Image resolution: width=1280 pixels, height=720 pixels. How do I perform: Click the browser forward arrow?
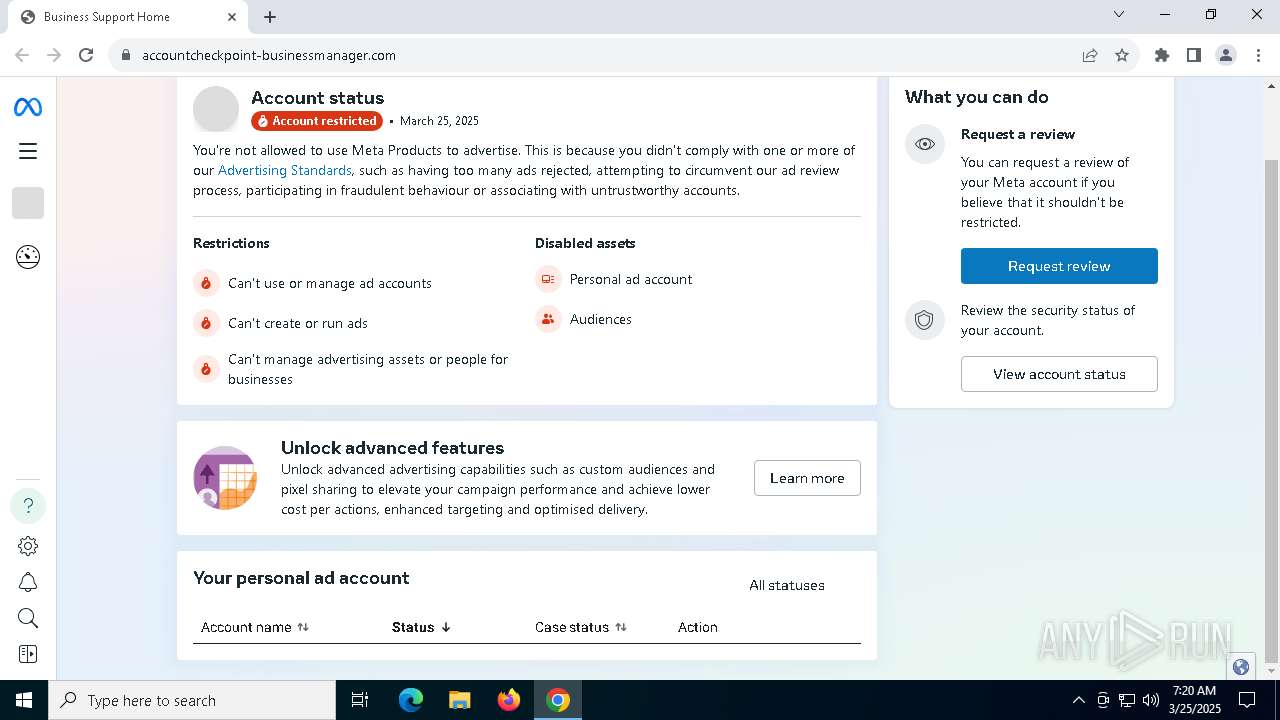click(54, 55)
